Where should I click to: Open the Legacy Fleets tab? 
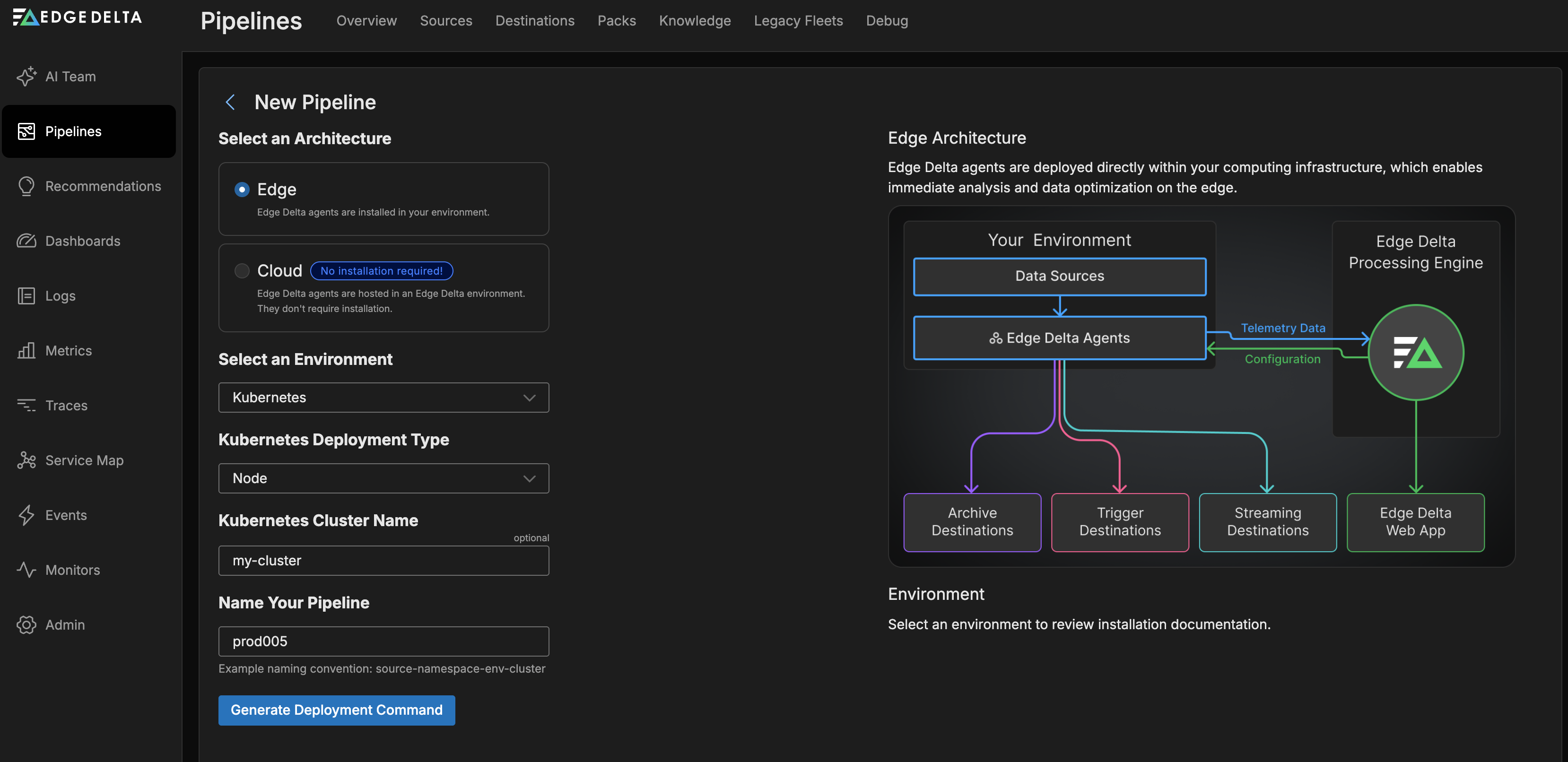pos(797,21)
